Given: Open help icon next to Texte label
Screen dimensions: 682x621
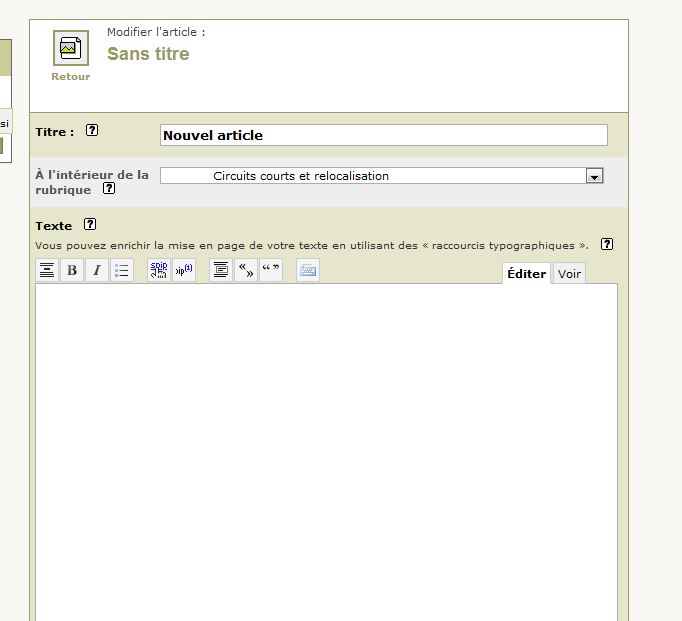Looking at the screenshot, I should (90, 225).
